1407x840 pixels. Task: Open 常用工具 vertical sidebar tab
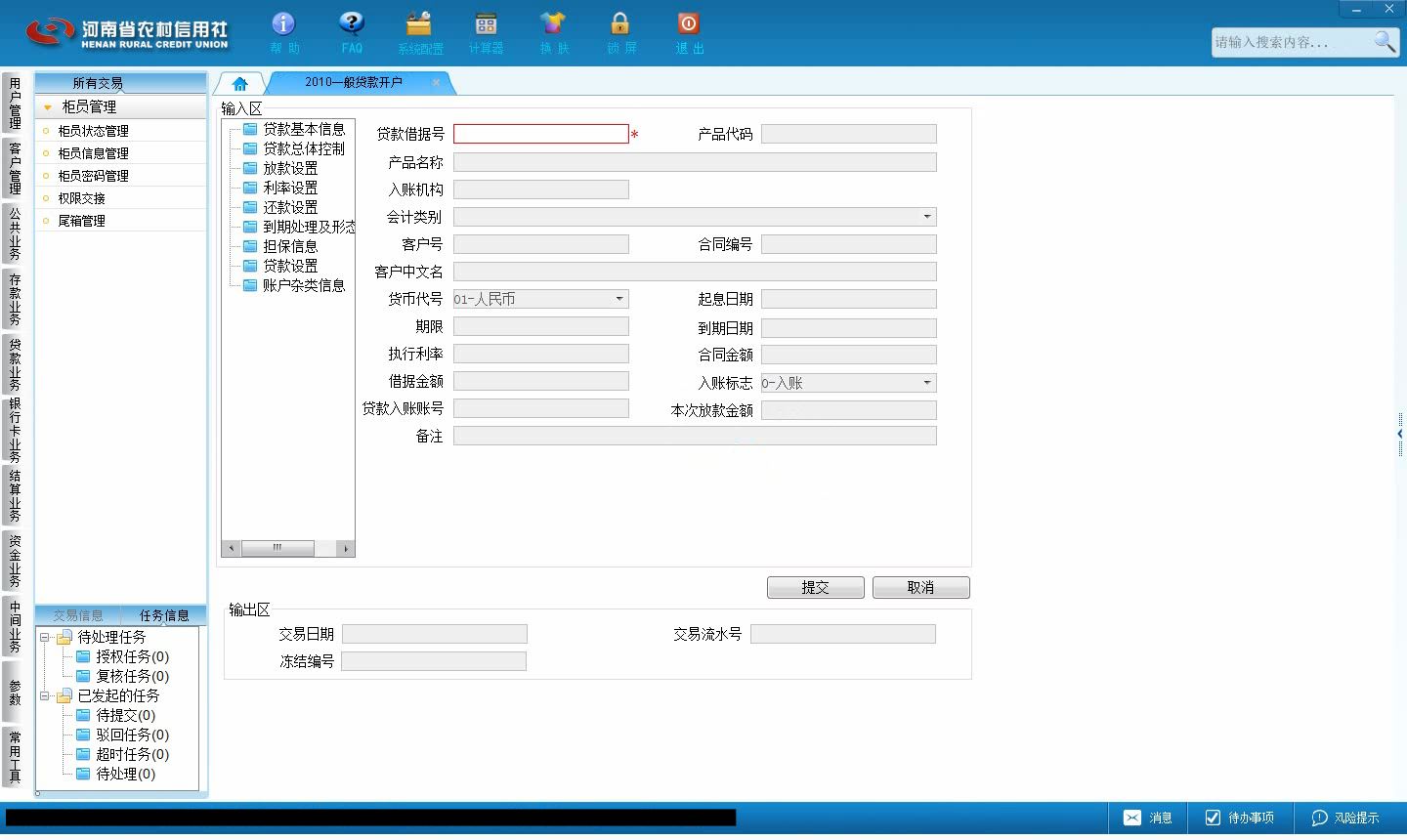click(14, 757)
